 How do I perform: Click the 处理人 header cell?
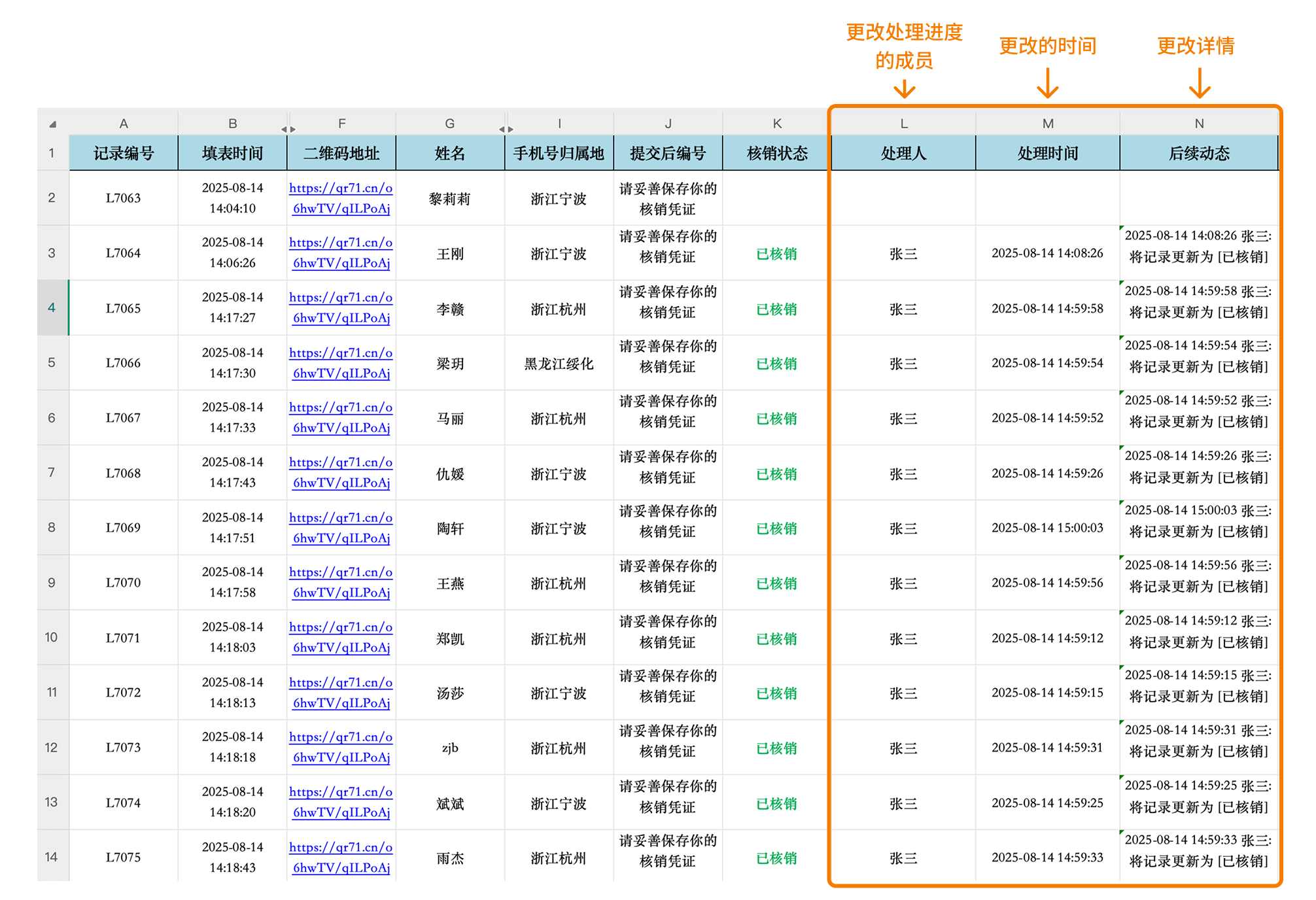(x=903, y=154)
